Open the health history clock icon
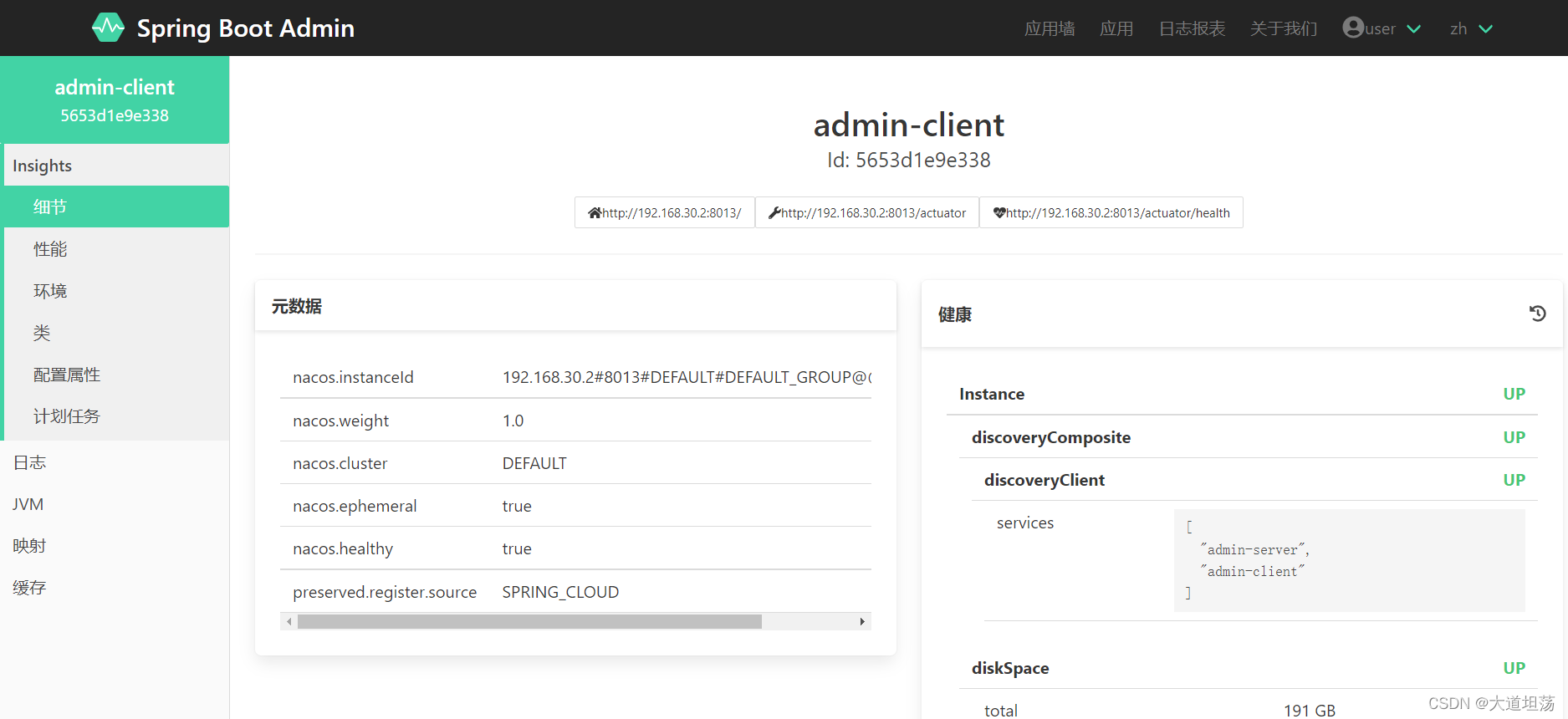 pyautogui.click(x=1537, y=314)
